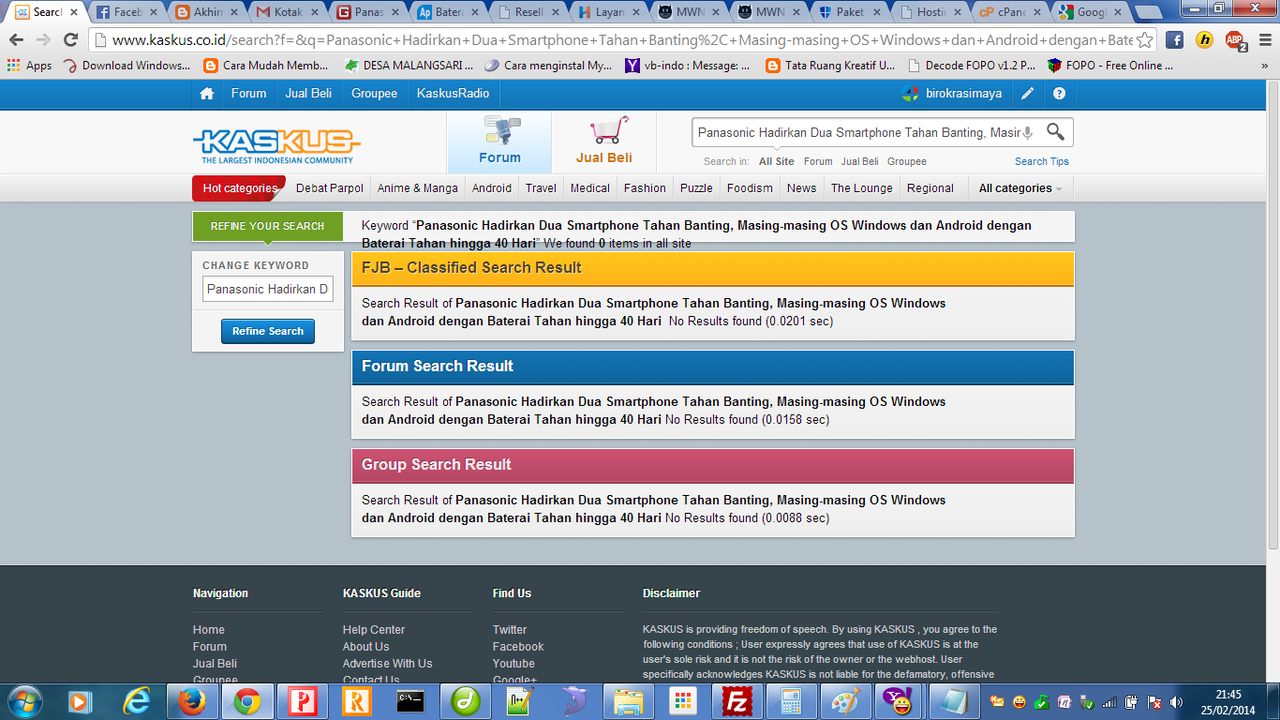Screen dimensions: 1280x720
Task: Click the browser forward arrow
Action: [43, 40]
